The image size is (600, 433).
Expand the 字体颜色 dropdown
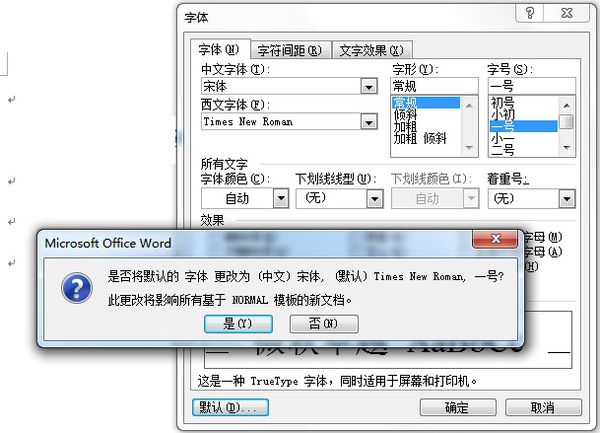coord(281,199)
